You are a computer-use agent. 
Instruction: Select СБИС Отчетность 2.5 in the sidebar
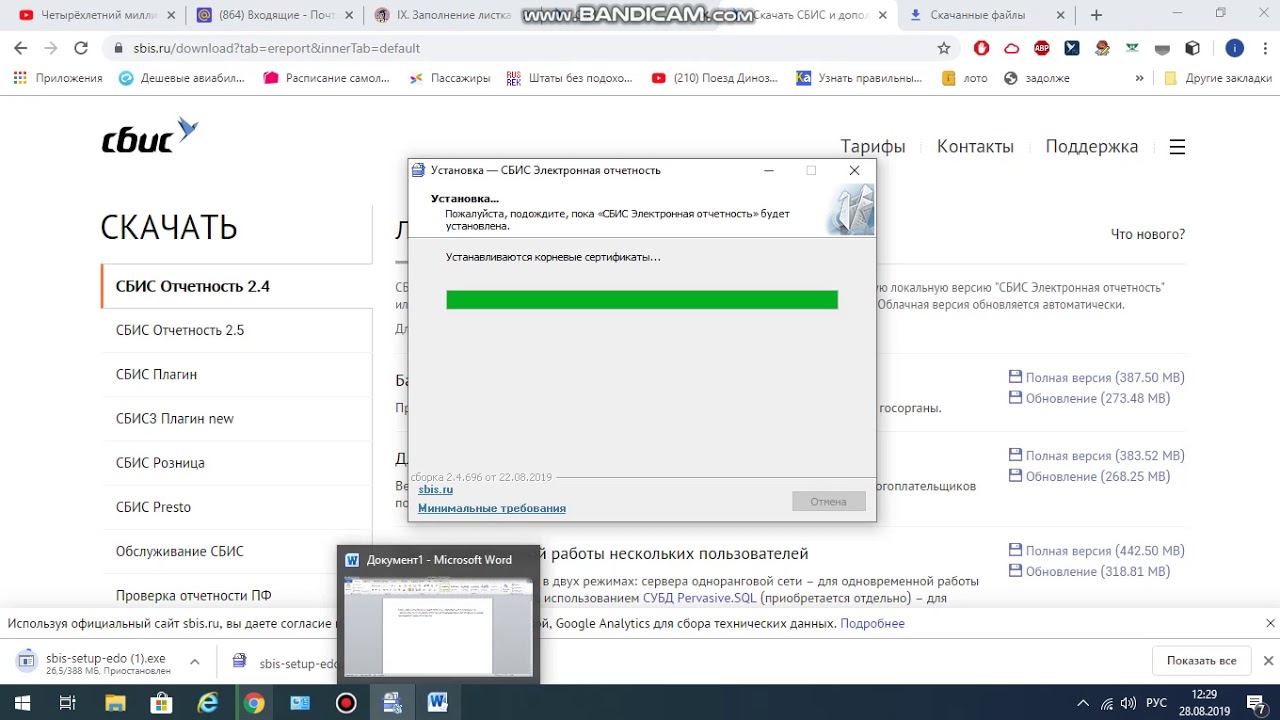click(x=237, y=330)
